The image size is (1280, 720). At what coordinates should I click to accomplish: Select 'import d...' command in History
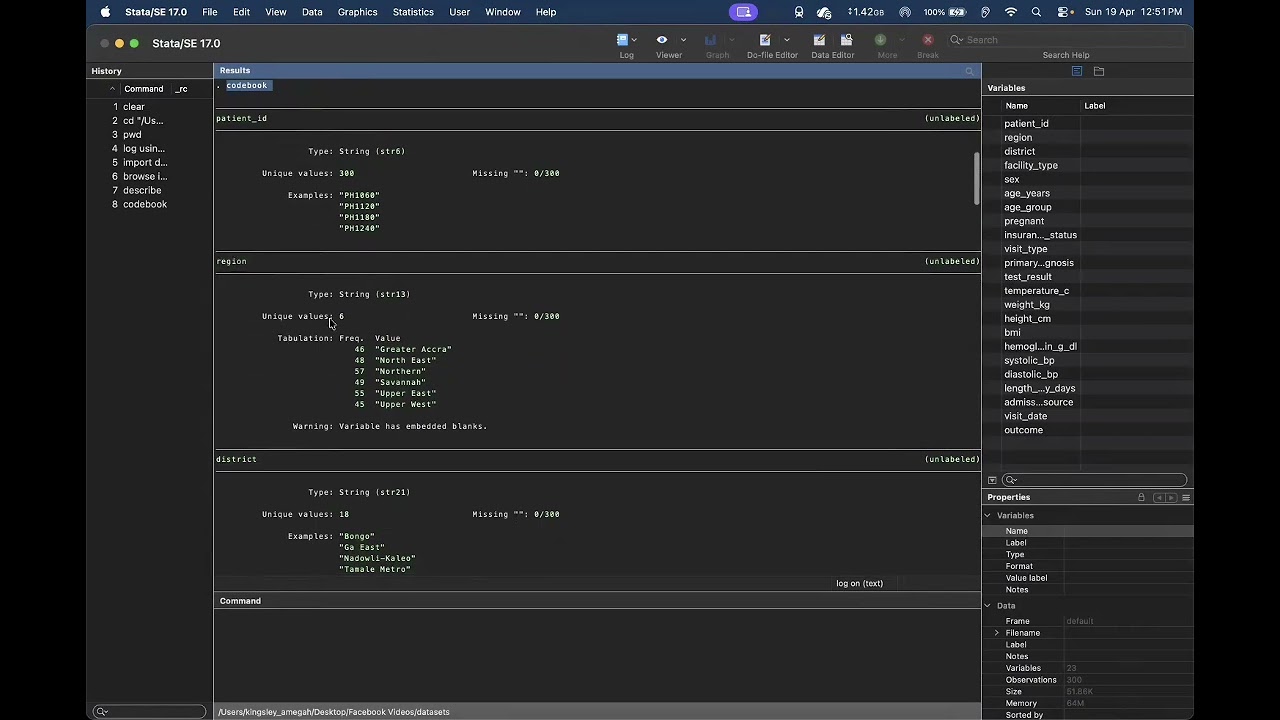click(145, 163)
